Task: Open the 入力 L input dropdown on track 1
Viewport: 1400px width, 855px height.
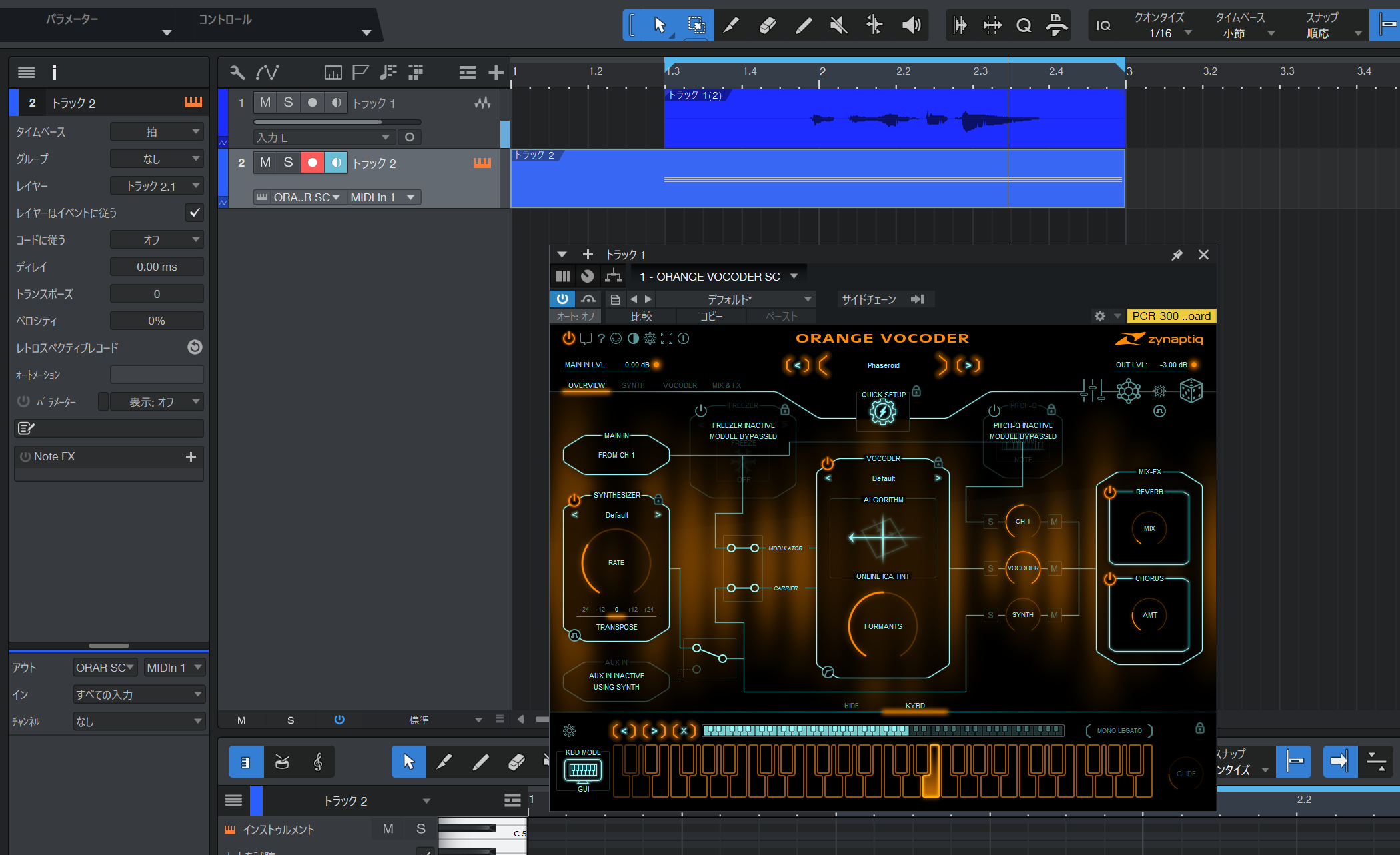Action: click(323, 137)
